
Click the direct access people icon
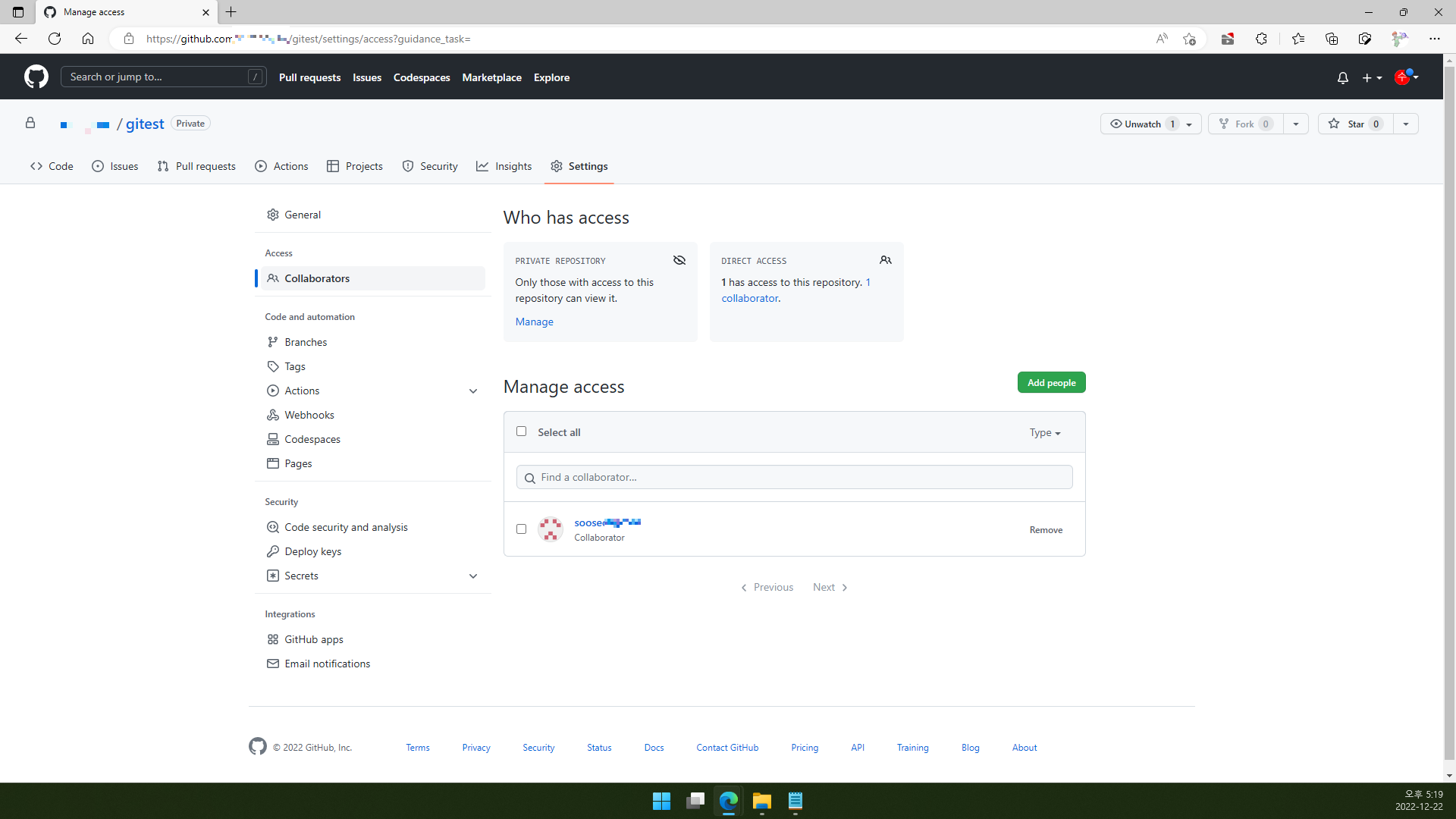[886, 260]
